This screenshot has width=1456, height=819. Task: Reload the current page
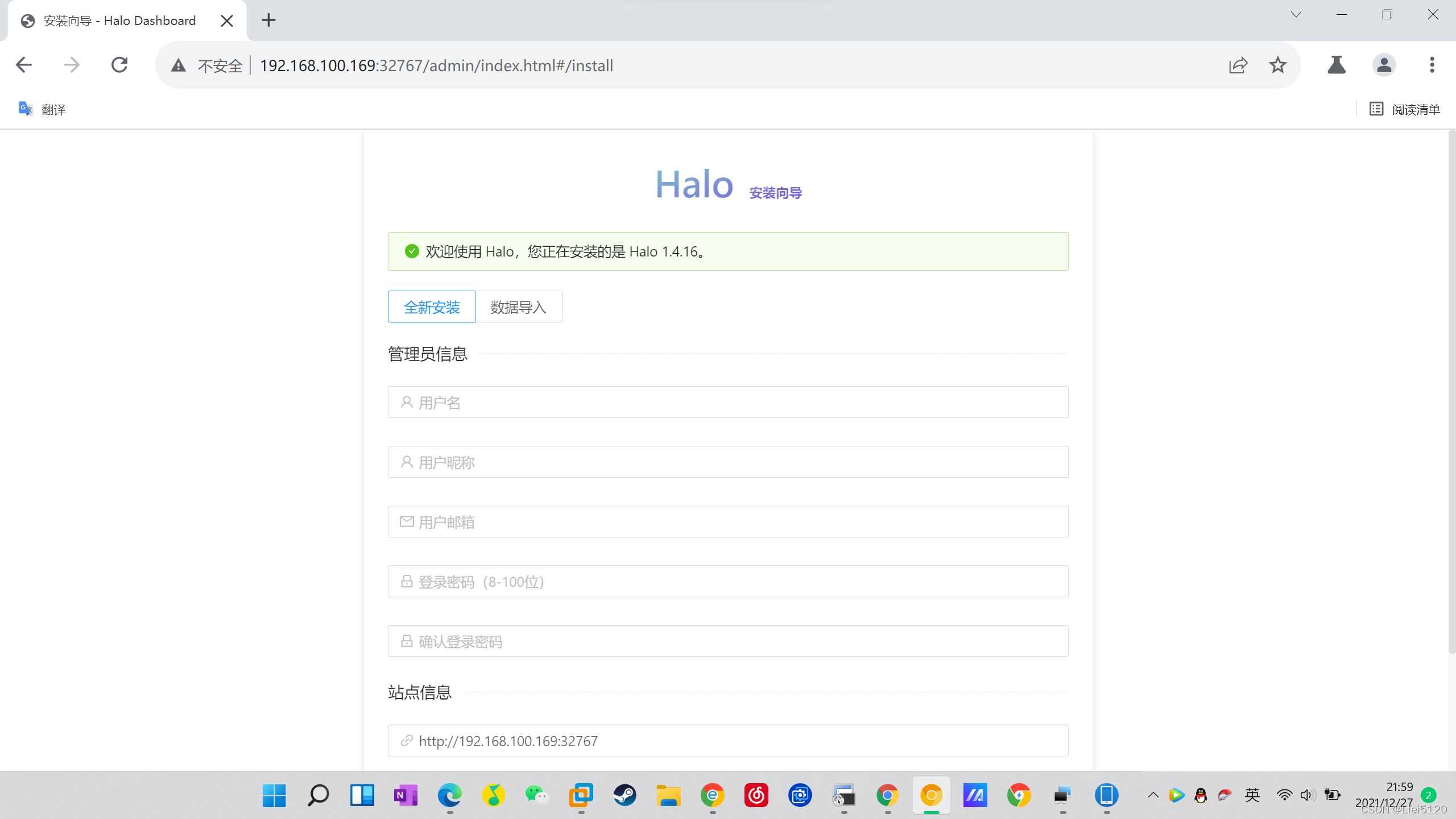tap(119, 65)
